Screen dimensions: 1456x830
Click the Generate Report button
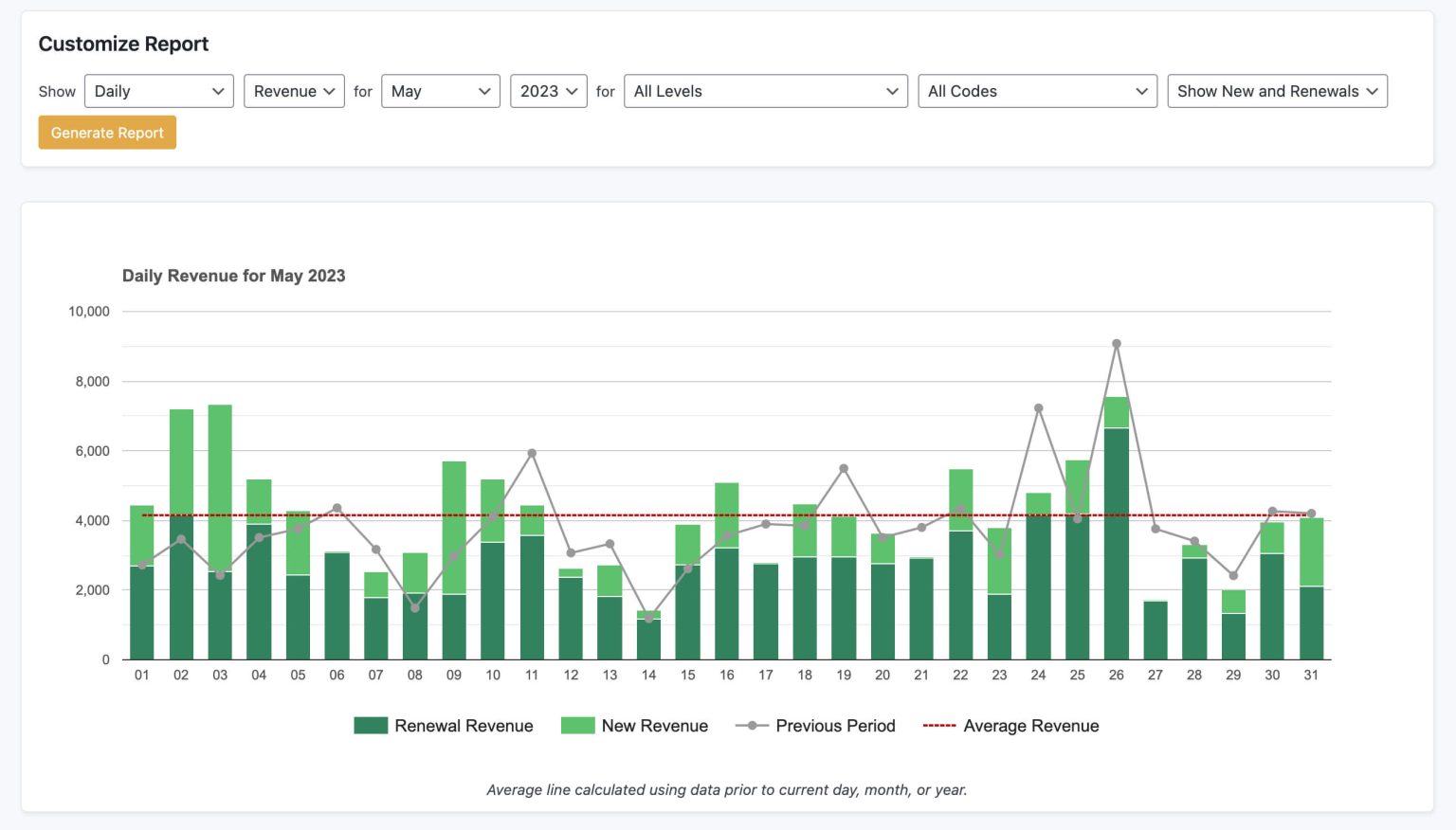tap(106, 132)
